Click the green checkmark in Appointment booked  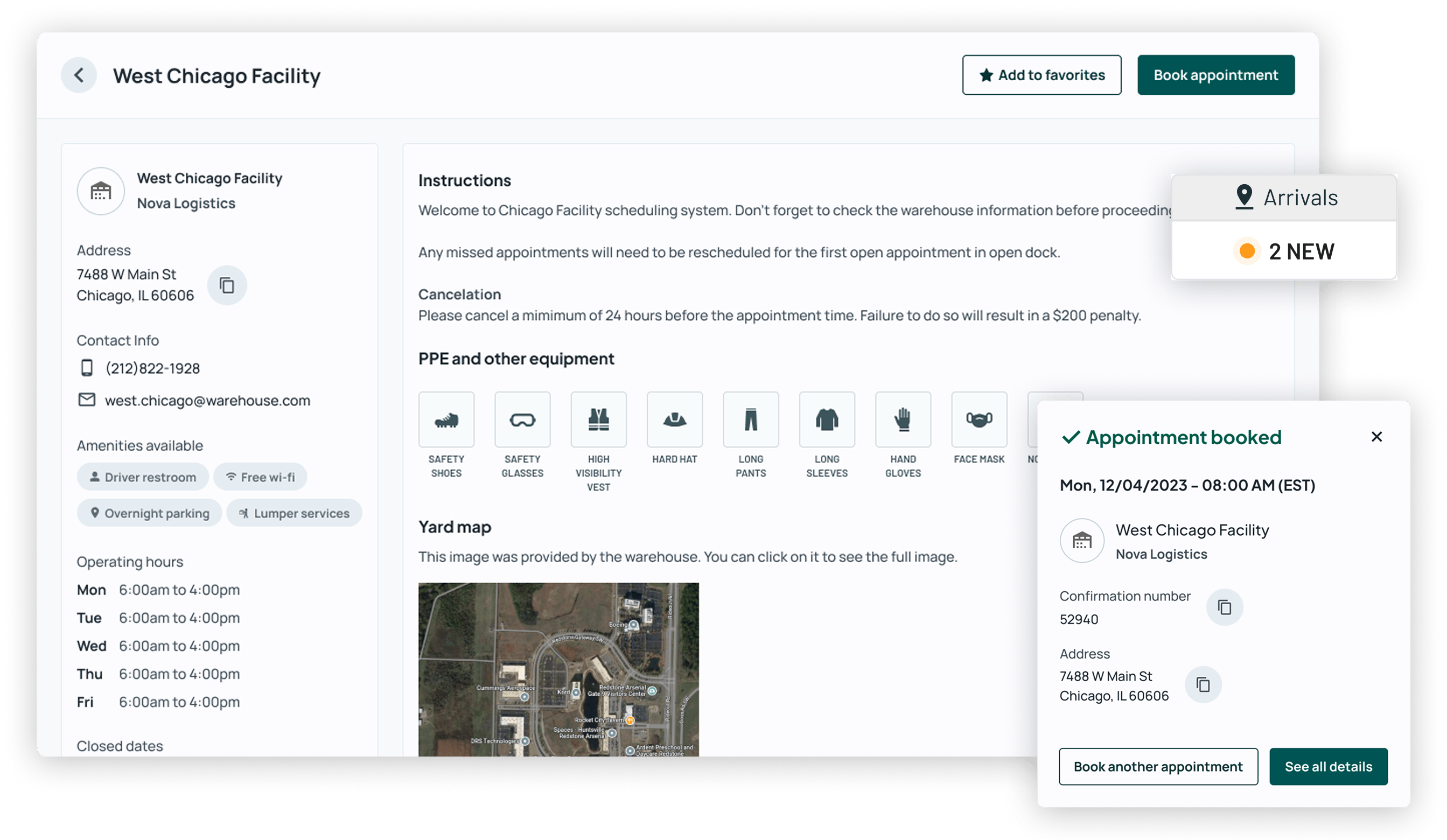[x=1071, y=438]
